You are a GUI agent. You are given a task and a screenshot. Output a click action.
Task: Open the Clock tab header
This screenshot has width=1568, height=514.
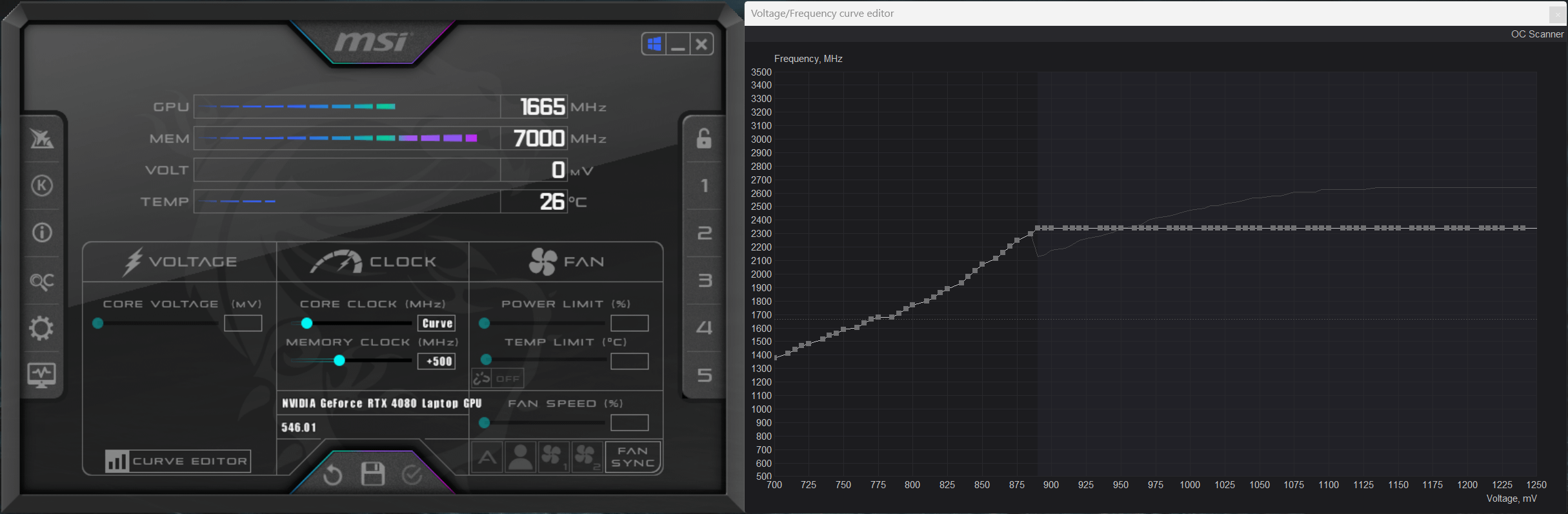coord(373,262)
